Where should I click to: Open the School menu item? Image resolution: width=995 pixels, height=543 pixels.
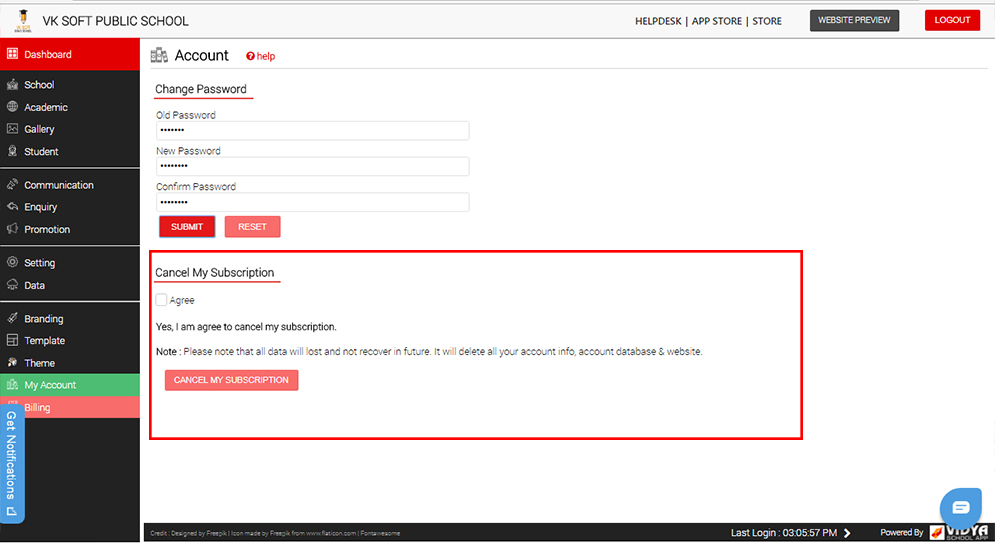coord(70,84)
